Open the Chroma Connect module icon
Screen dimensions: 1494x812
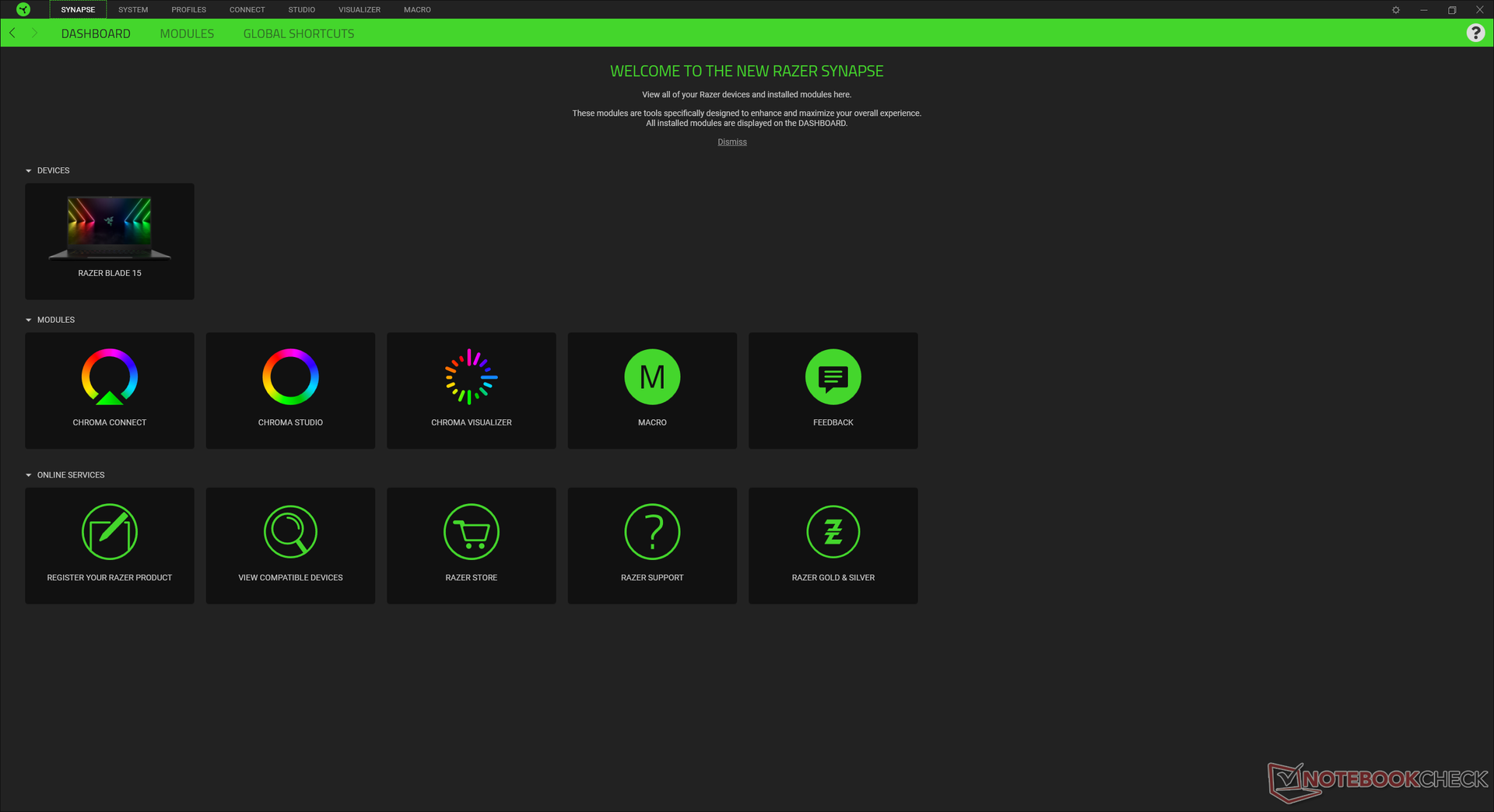(110, 377)
